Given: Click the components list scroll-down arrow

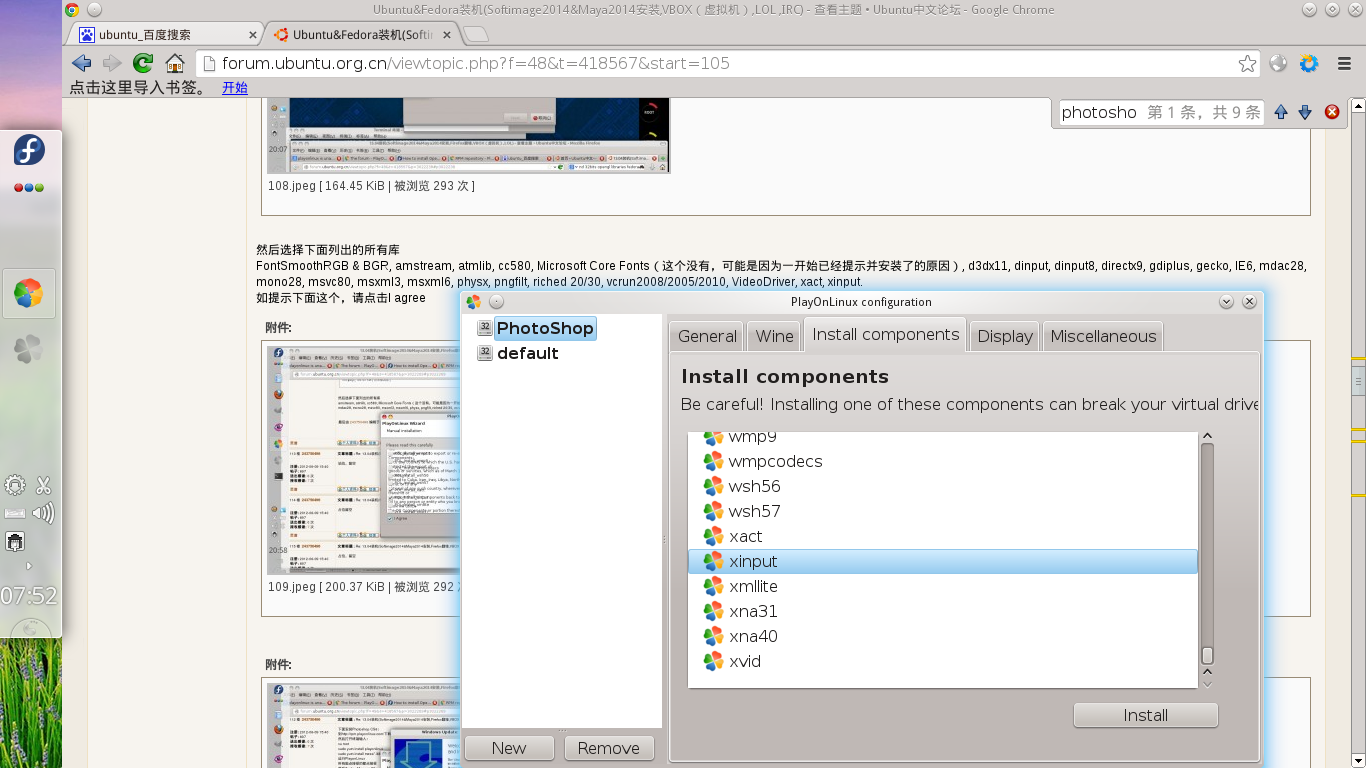Looking at the screenshot, I should tap(1207, 683).
